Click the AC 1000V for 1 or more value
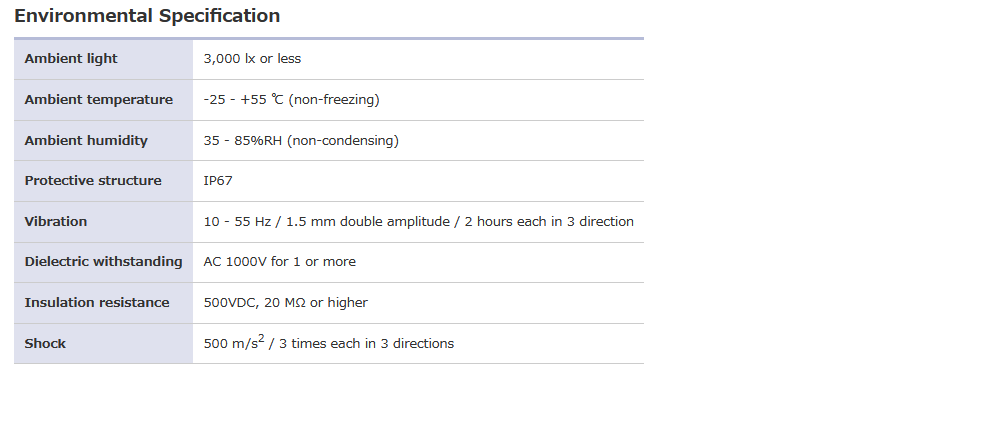1000x441 pixels. 279,262
